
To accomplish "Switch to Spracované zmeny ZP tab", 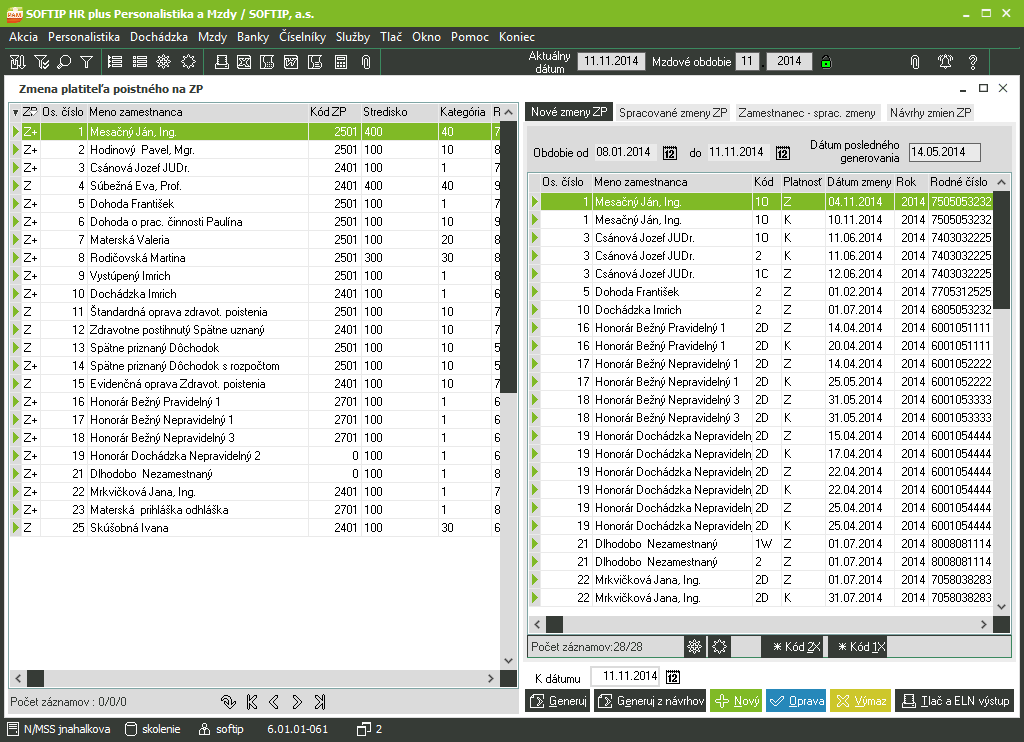I will 672,113.
